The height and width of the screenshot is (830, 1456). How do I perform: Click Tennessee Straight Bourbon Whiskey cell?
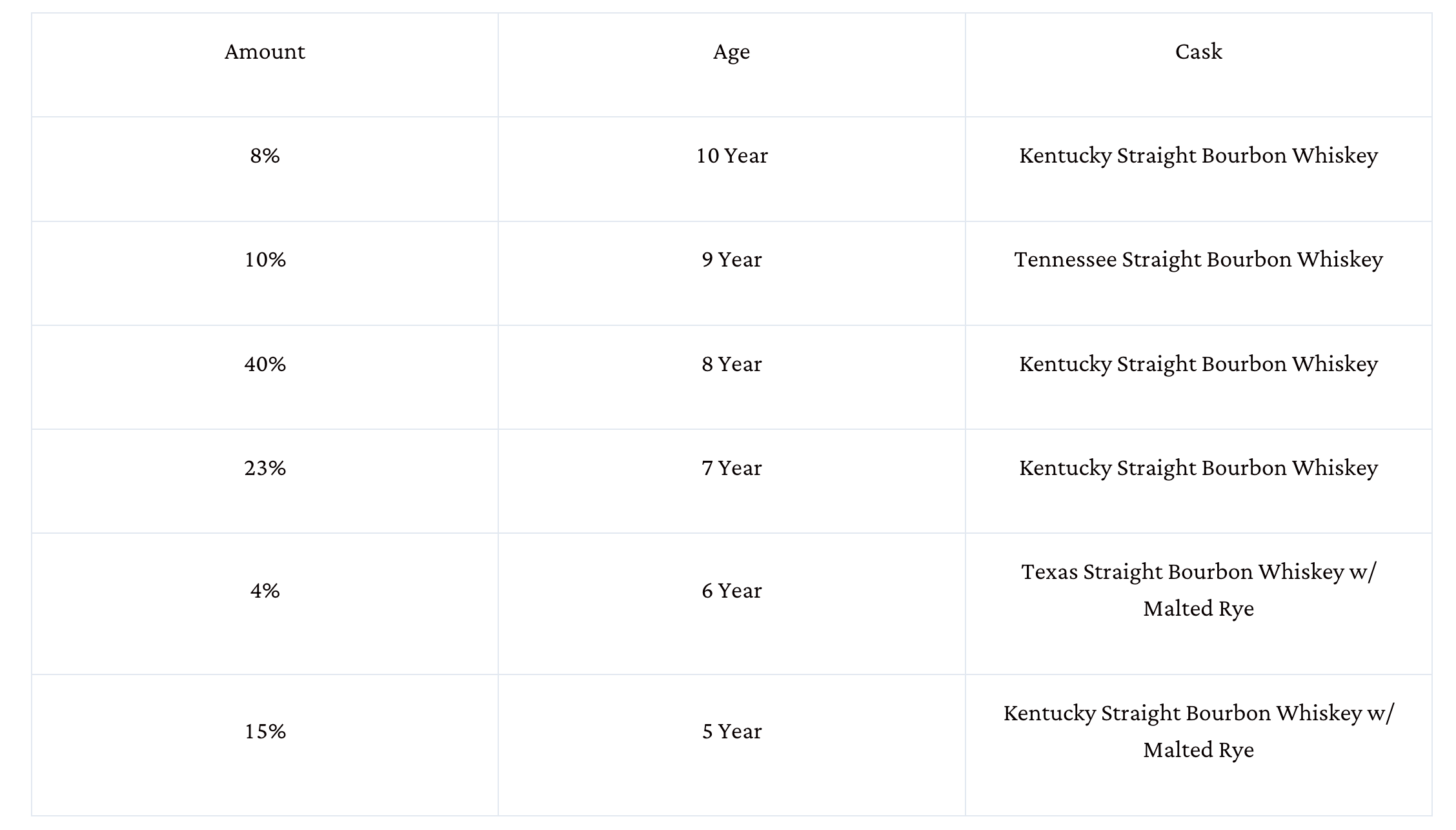[1198, 259]
